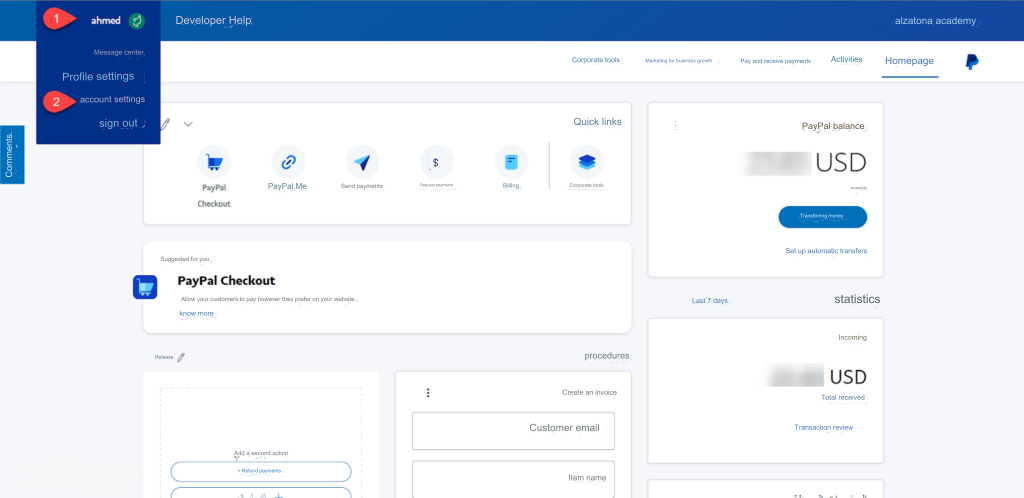
Task: Click the statistics heading
Action: (857, 299)
